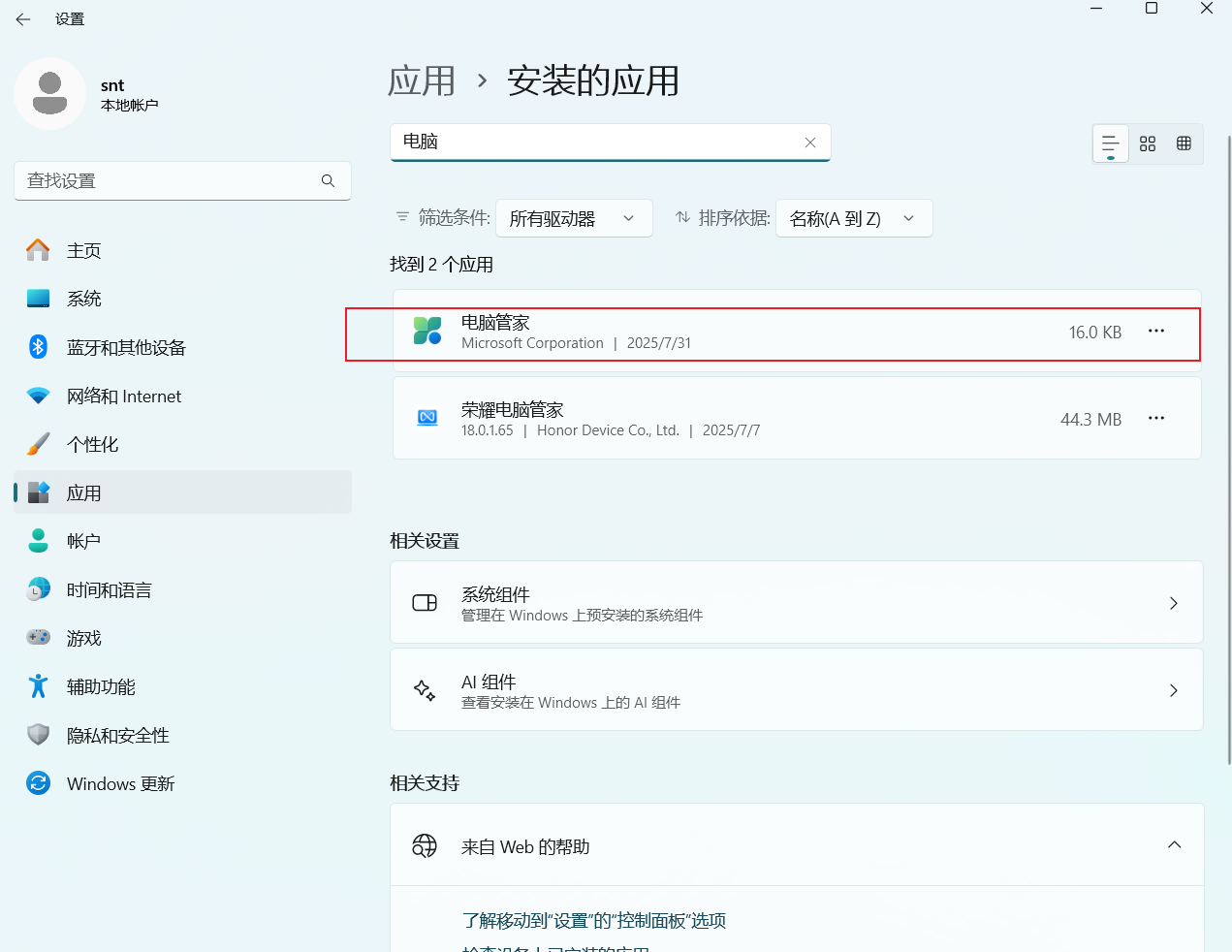Click the 查找设置 search box
Viewport: 1232px width, 952px height.
182,181
